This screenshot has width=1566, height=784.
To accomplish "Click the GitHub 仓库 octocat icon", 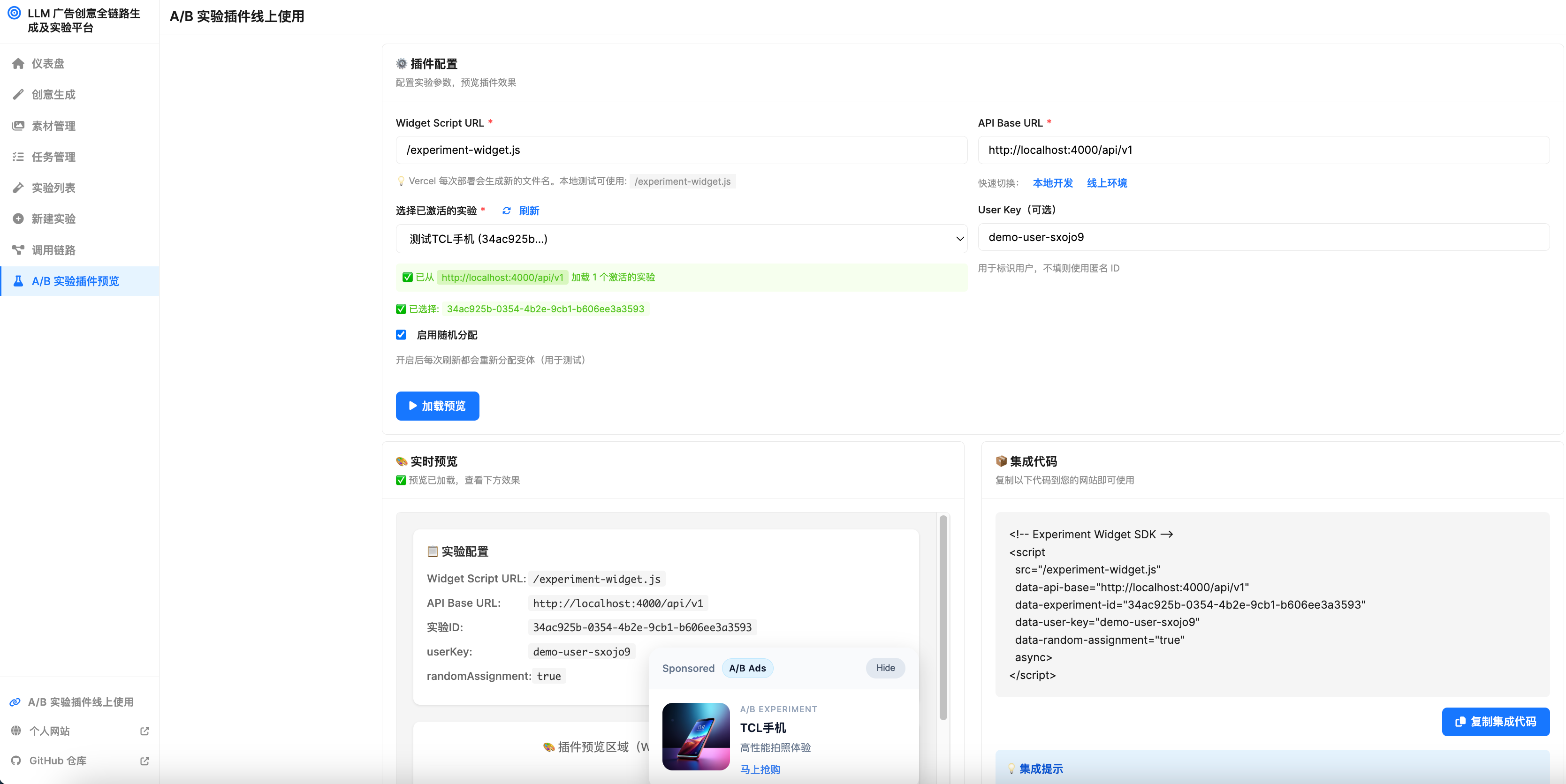I will pos(16,761).
